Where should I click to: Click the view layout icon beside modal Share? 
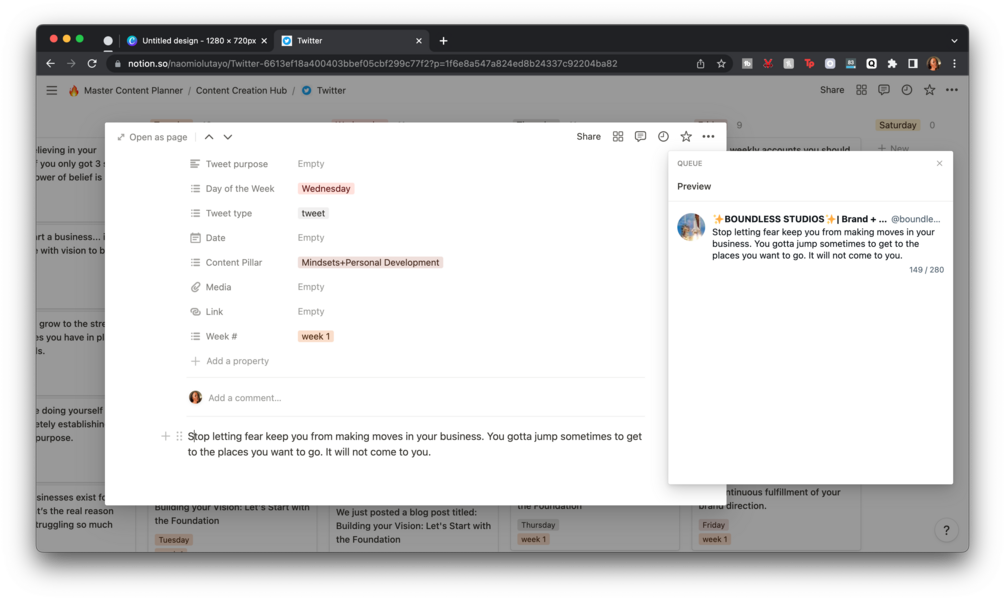point(618,137)
